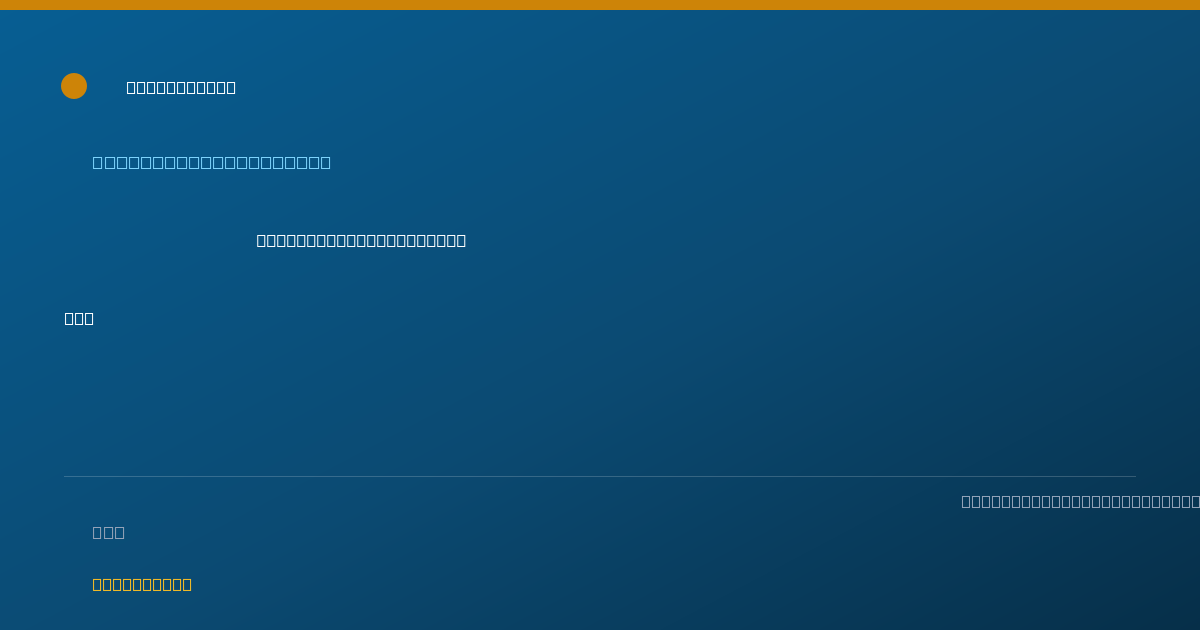Select the white title text beside orange circle
Image resolution: width=1200 pixels, height=630 pixels.
click(x=181, y=87)
